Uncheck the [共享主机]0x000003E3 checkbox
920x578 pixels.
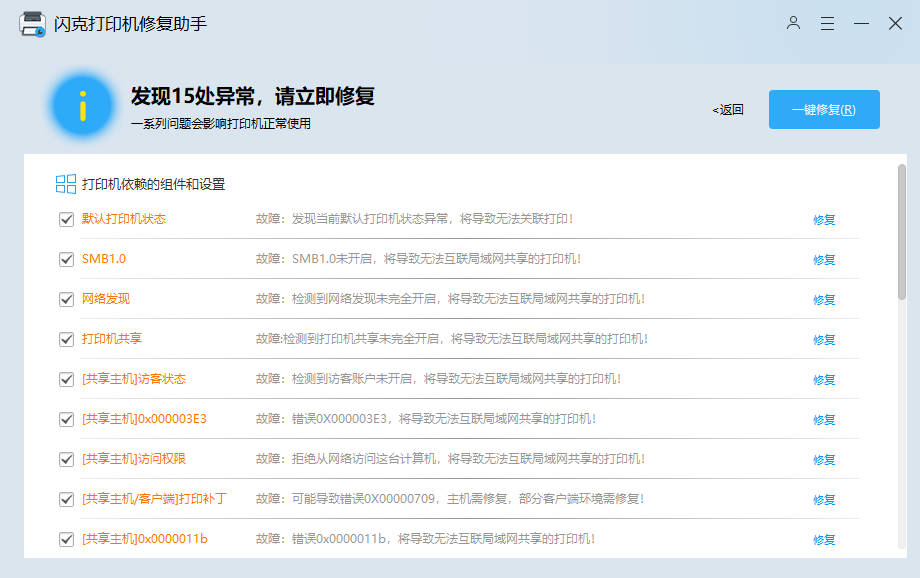point(67,419)
